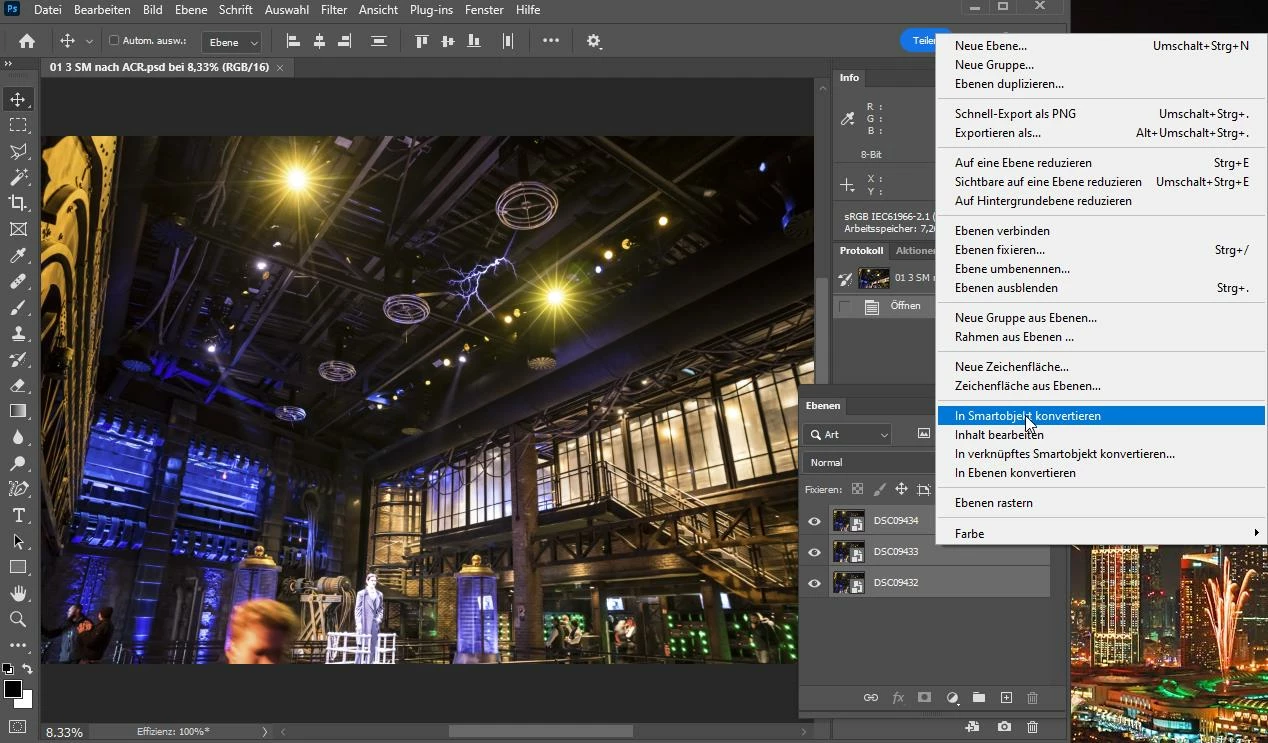Hide the DSC09434 layer
Image resolution: width=1268 pixels, height=743 pixels.
814,521
